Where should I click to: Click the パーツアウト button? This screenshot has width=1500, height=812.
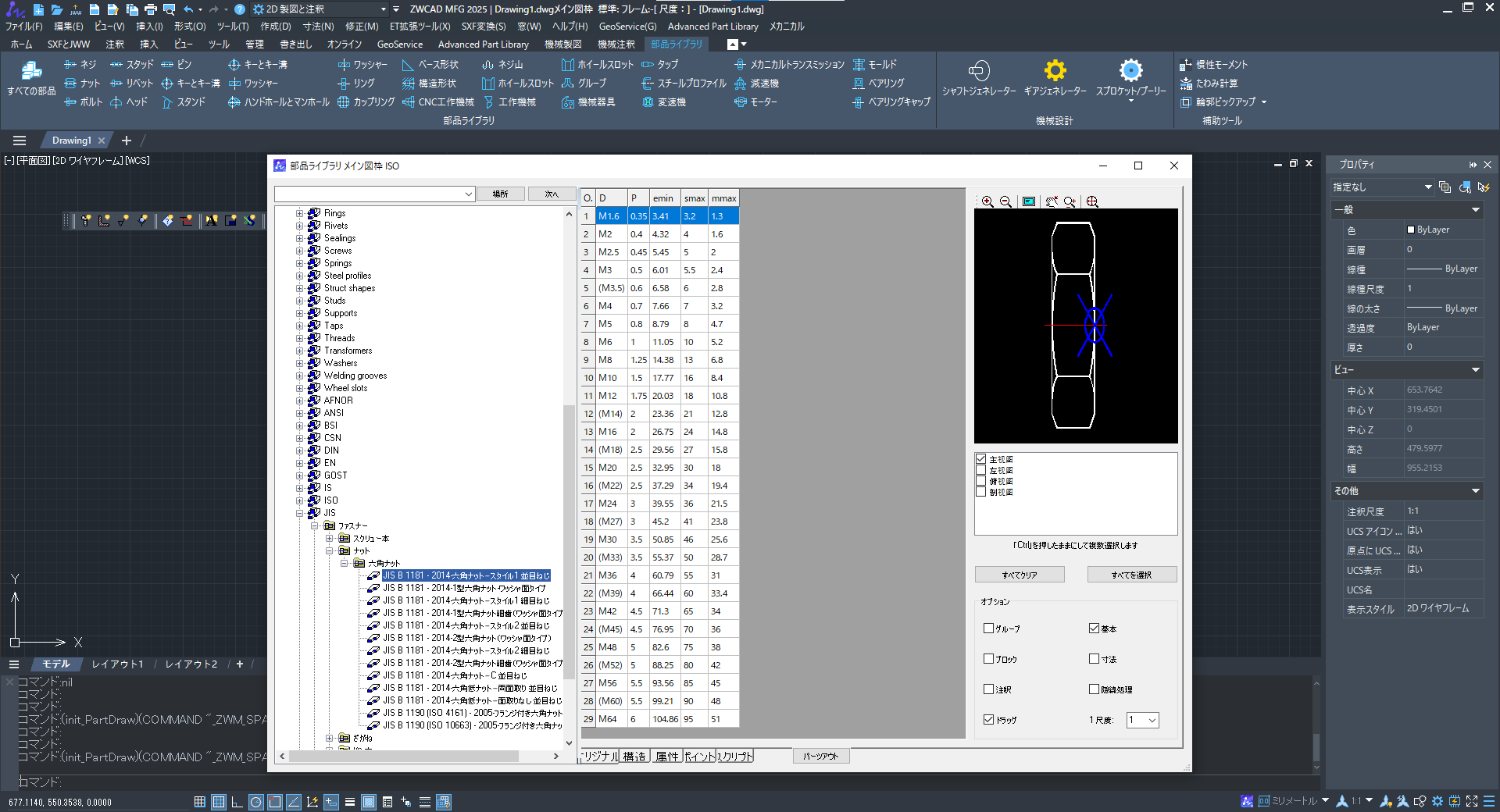[821, 756]
